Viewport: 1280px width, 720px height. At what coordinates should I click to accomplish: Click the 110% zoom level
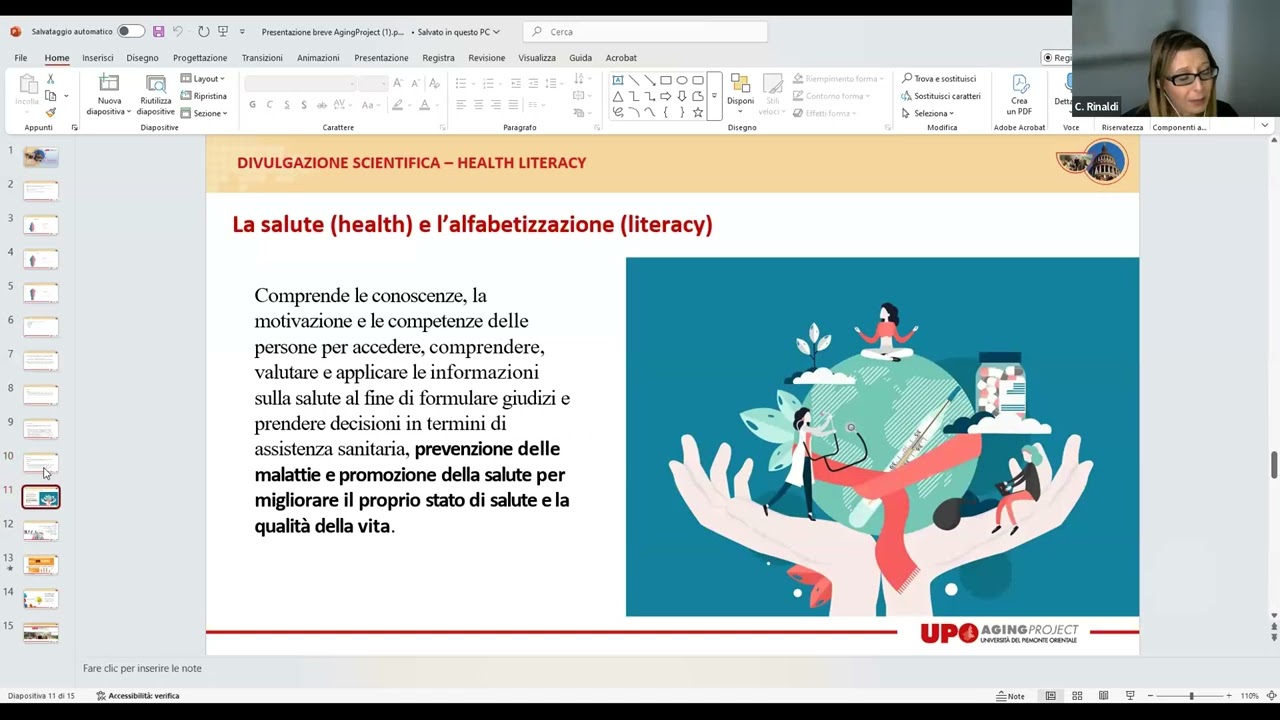pos(1250,696)
